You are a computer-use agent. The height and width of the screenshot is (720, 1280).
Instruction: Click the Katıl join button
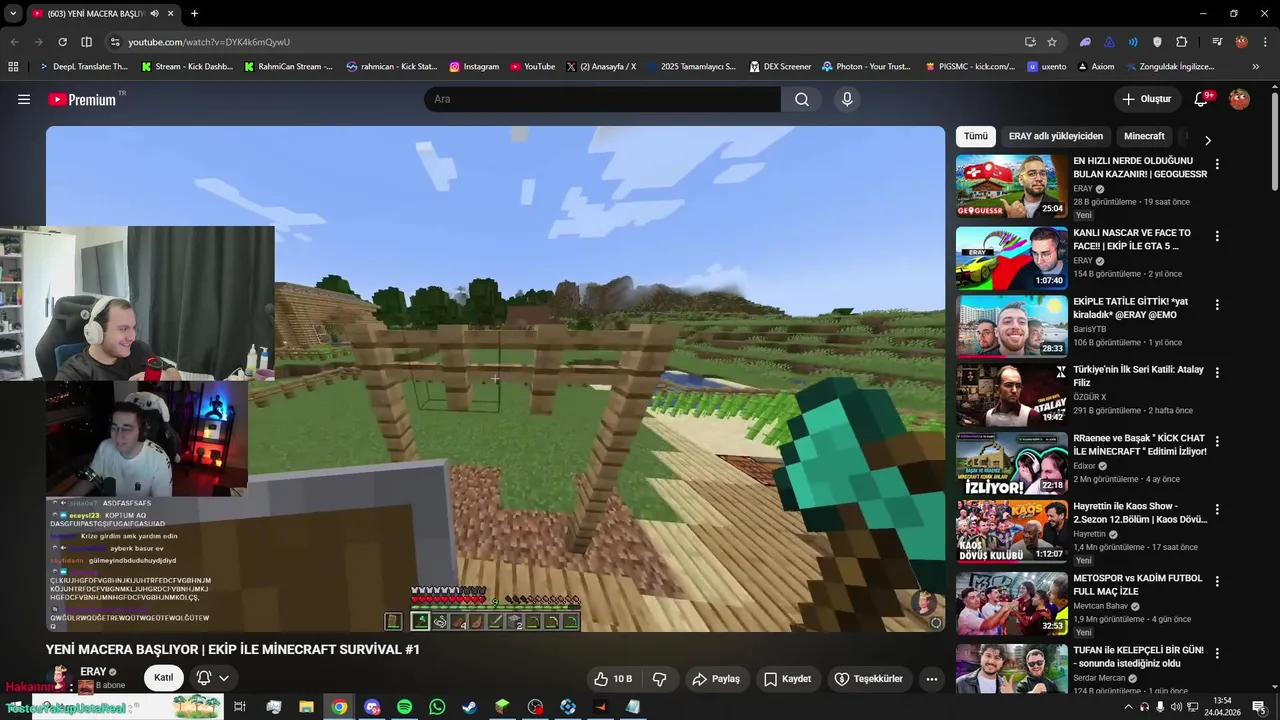click(x=164, y=678)
